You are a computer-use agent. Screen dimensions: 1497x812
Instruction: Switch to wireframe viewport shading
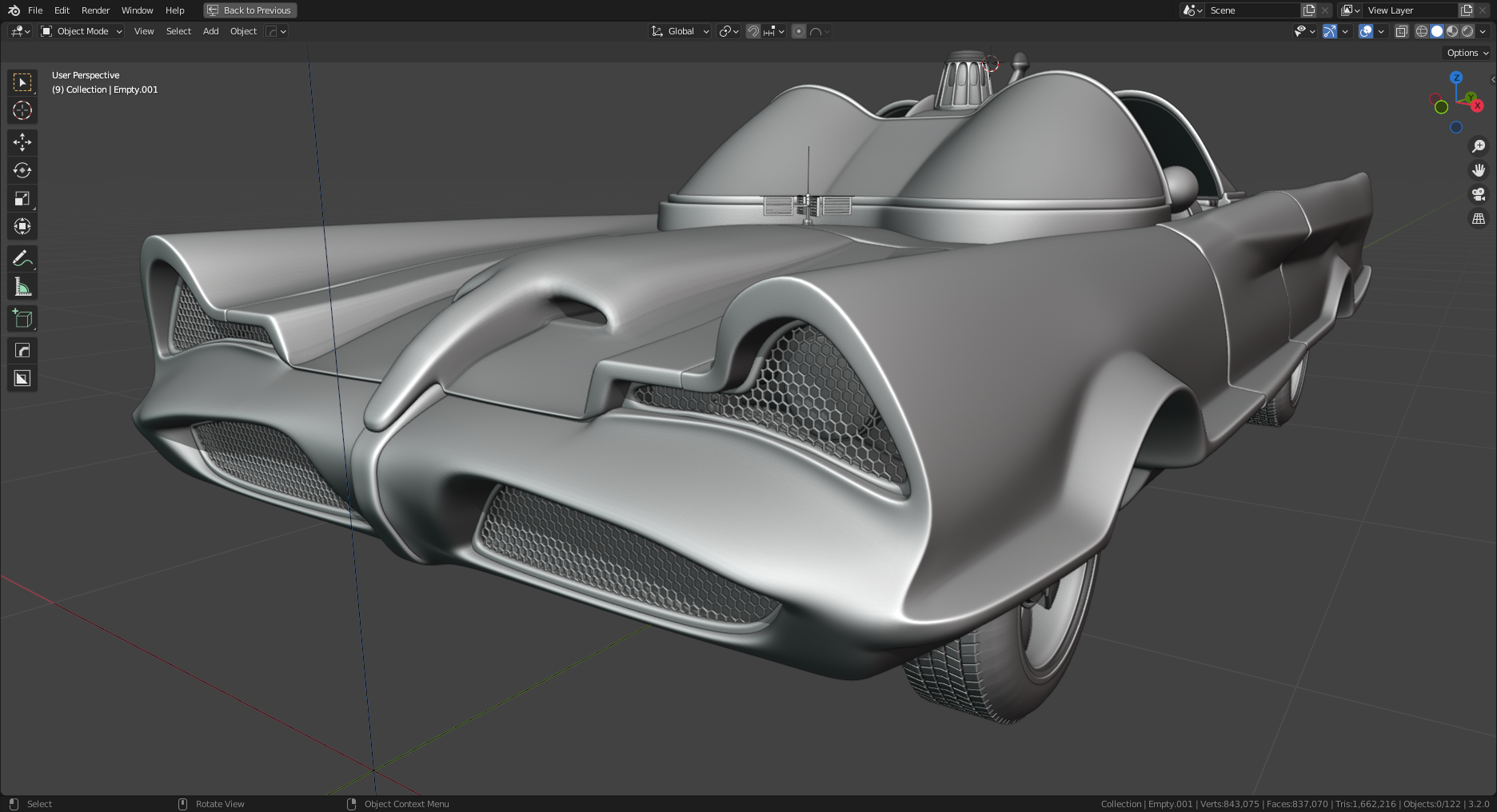1422,31
